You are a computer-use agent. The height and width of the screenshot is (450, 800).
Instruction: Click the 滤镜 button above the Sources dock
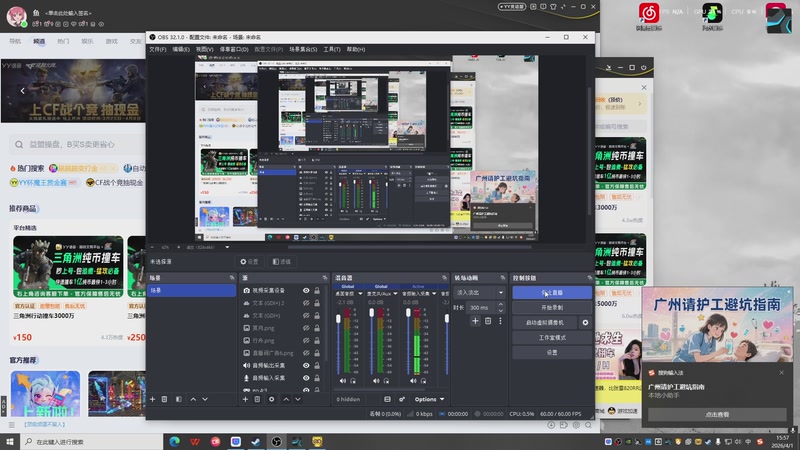pos(282,262)
